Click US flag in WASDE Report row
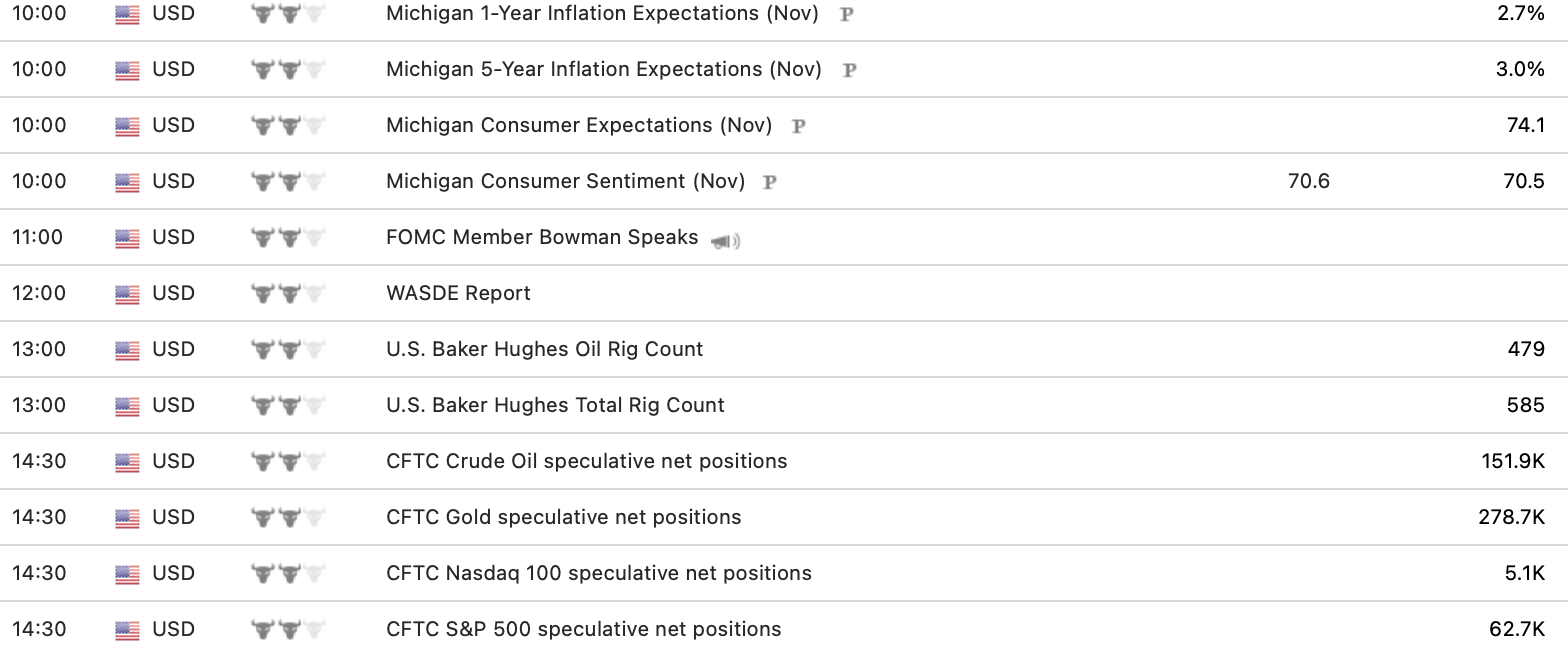Image resolution: width=1568 pixels, height=666 pixels. click(127, 294)
